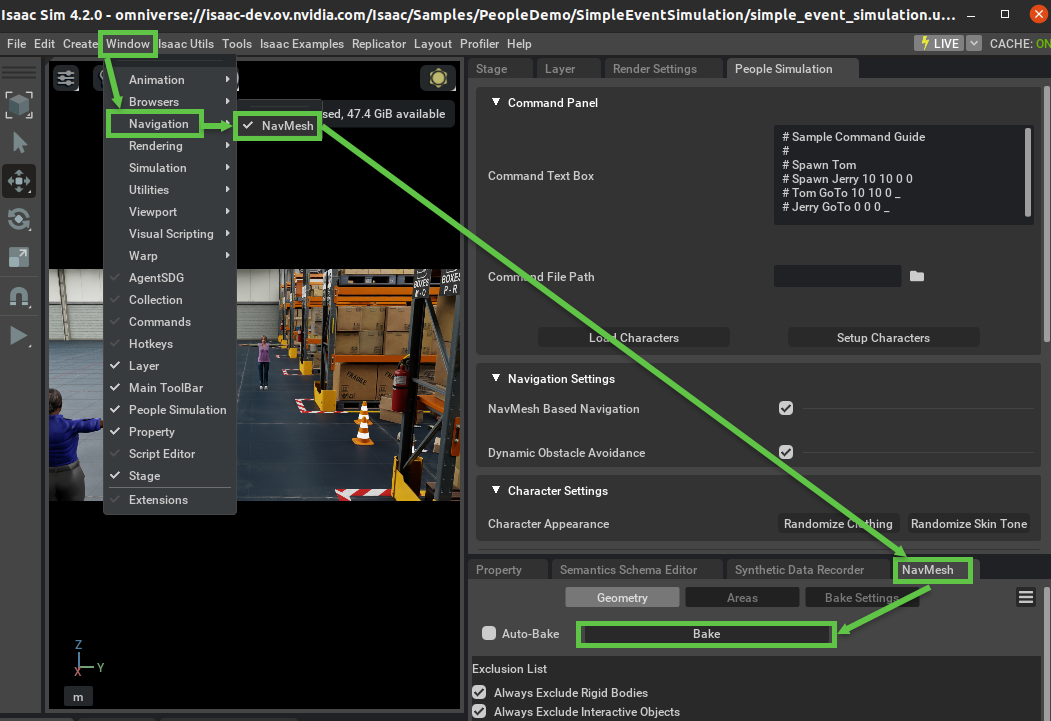Collapse the Character Settings section

point(496,490)
